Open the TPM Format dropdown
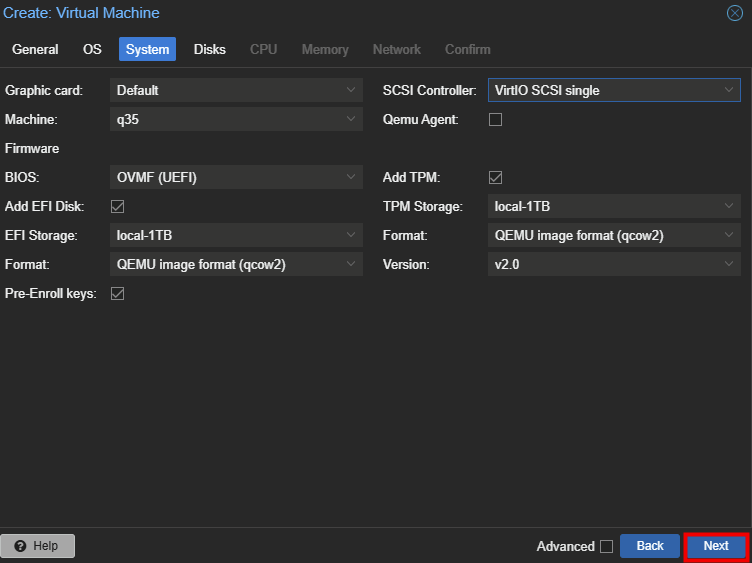Screen dimensions: 752x563 pos(614,235)
